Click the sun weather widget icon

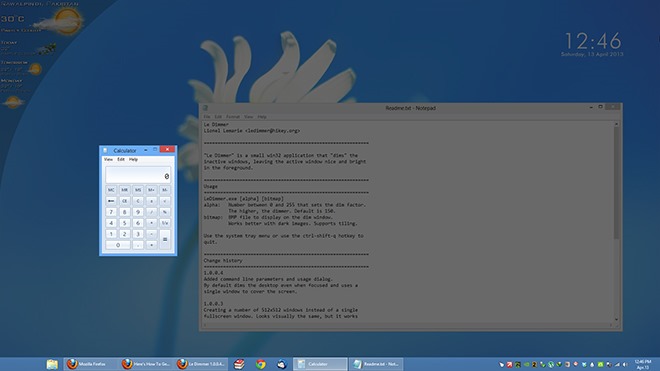[x=67, y=21]
